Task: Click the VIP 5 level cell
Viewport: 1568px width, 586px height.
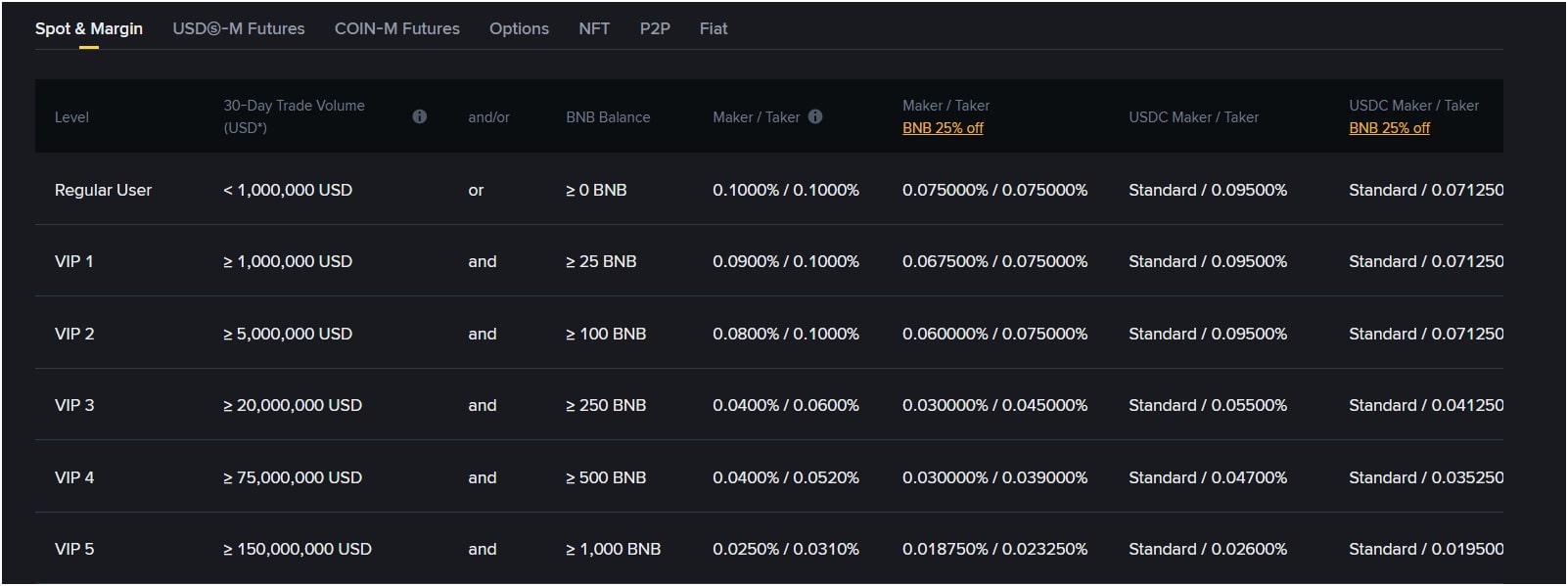Action: click(x=74, y=549)
